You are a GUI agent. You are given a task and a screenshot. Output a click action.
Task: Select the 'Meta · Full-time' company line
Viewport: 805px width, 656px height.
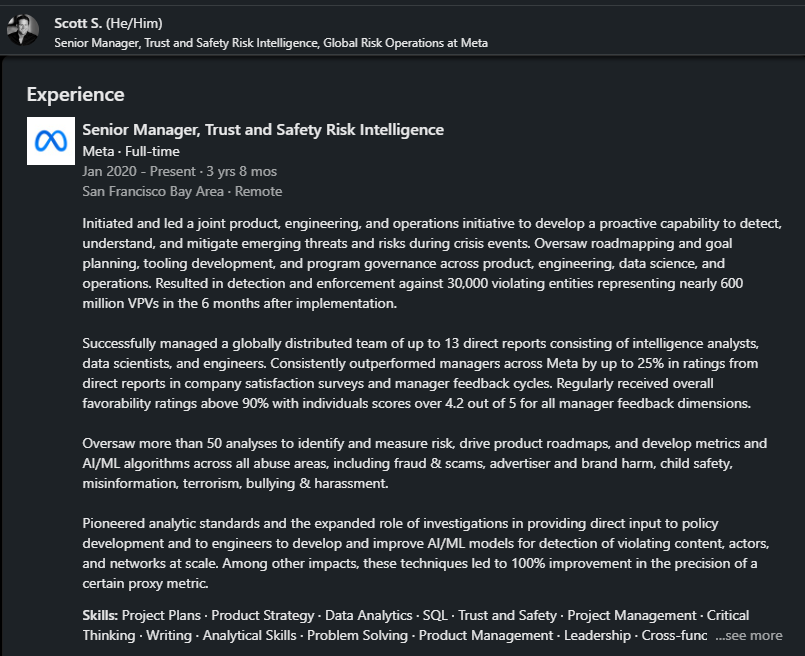click(131, 151)
